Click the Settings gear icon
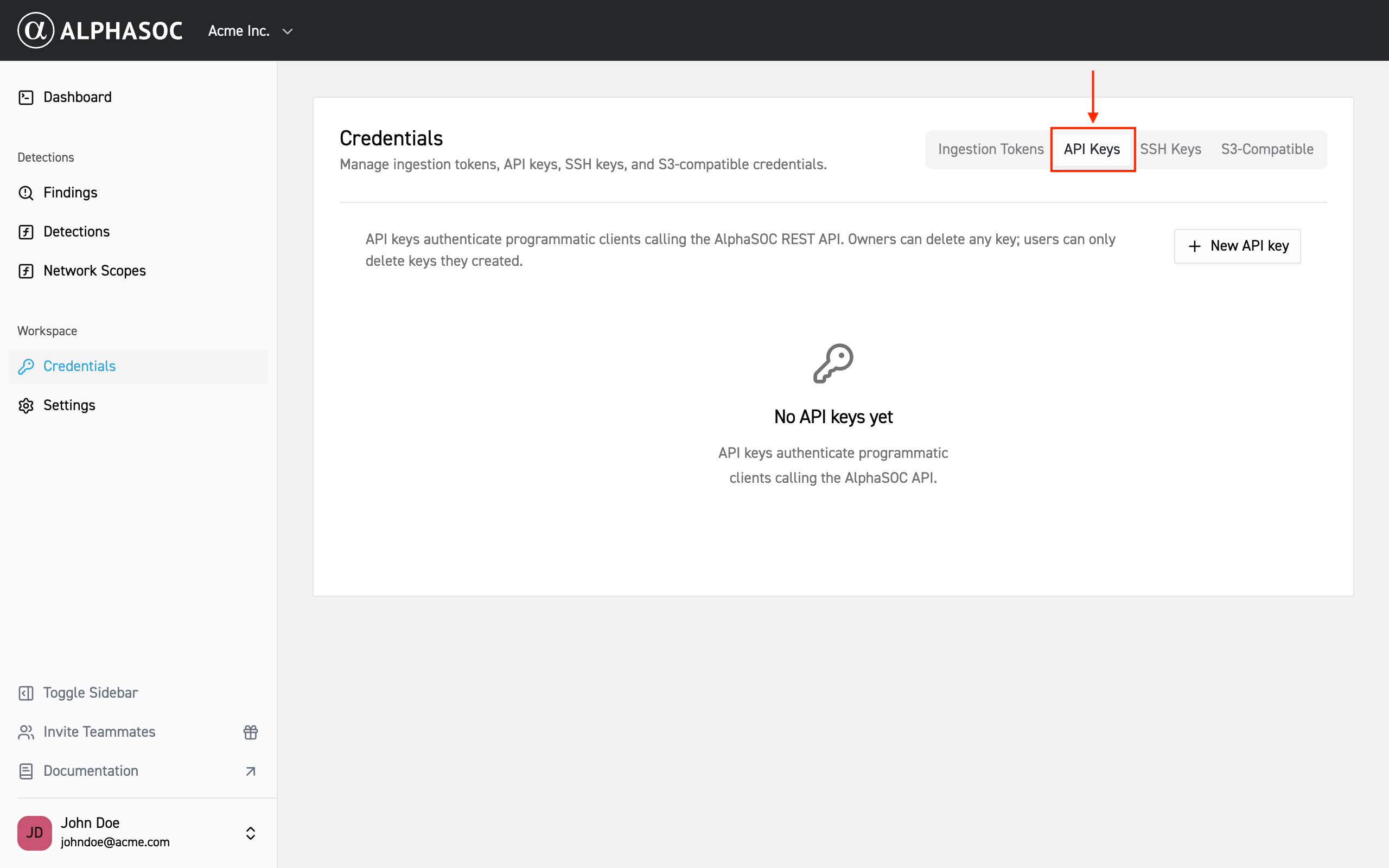 click(x=26, y=405)
